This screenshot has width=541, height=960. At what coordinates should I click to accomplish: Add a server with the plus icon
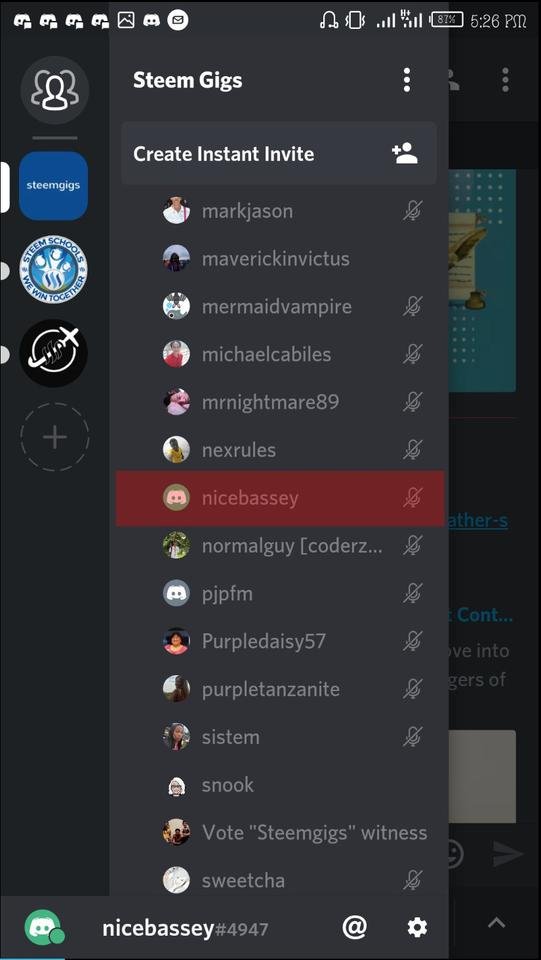tap(54, 437)
